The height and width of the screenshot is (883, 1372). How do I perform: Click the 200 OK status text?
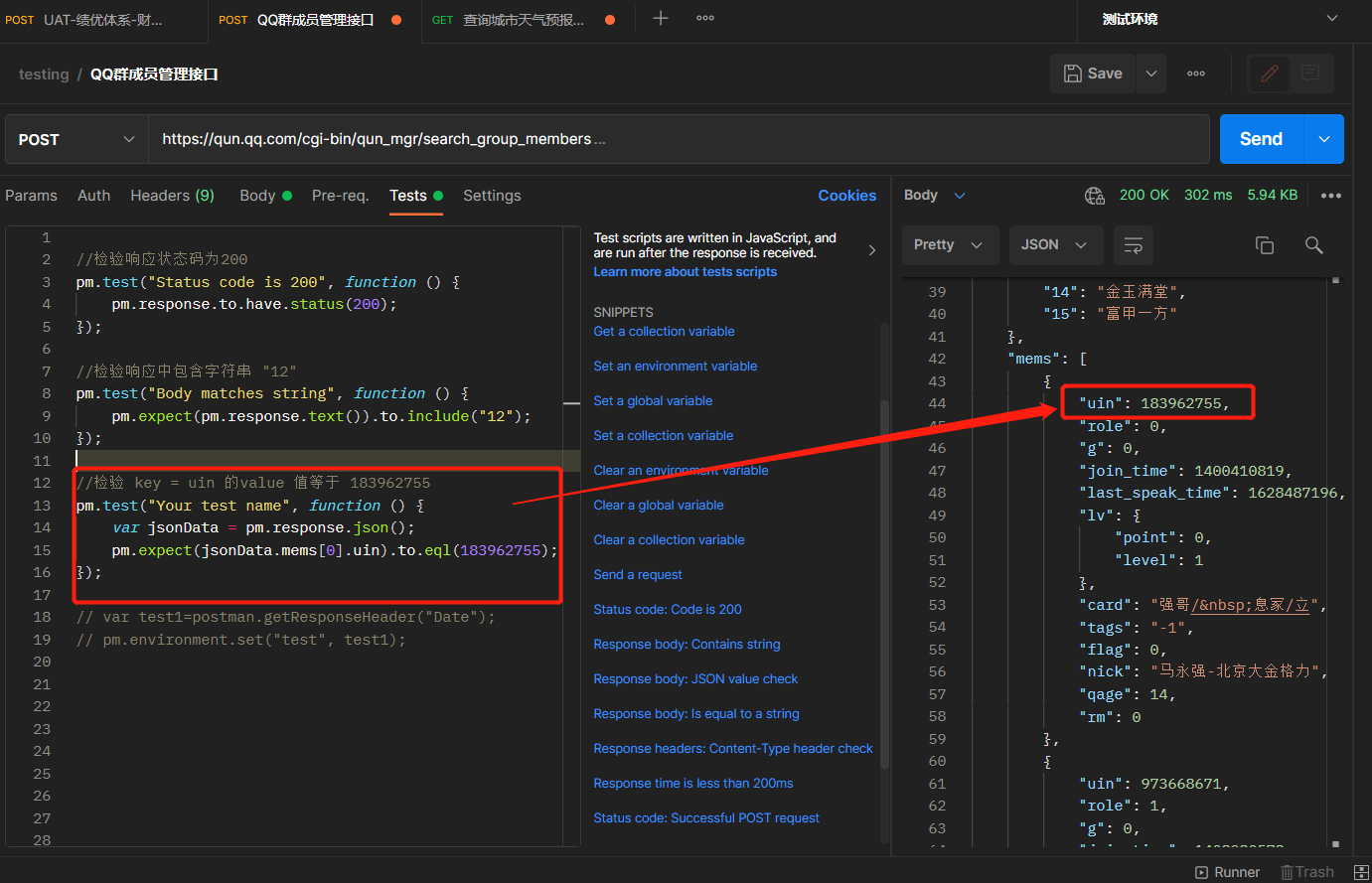pyautogui.click(x=1144, y=196)
